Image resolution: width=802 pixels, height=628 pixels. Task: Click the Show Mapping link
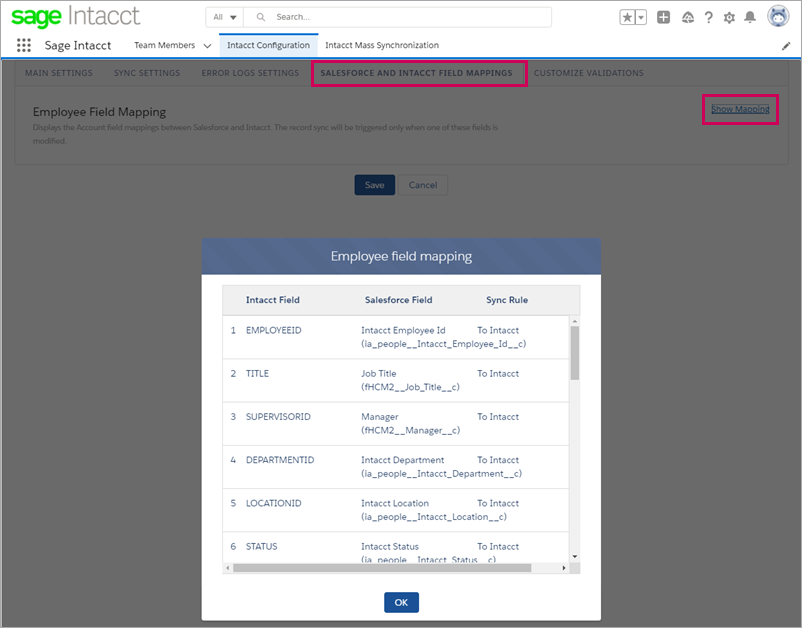tap(740, 109)
